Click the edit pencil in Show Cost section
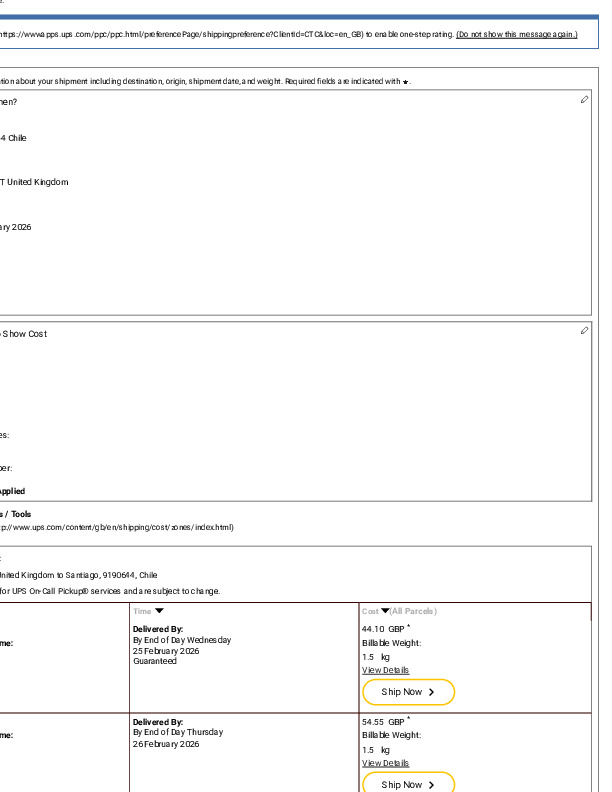Screen dimensions: 612x792 coord(584,330)
